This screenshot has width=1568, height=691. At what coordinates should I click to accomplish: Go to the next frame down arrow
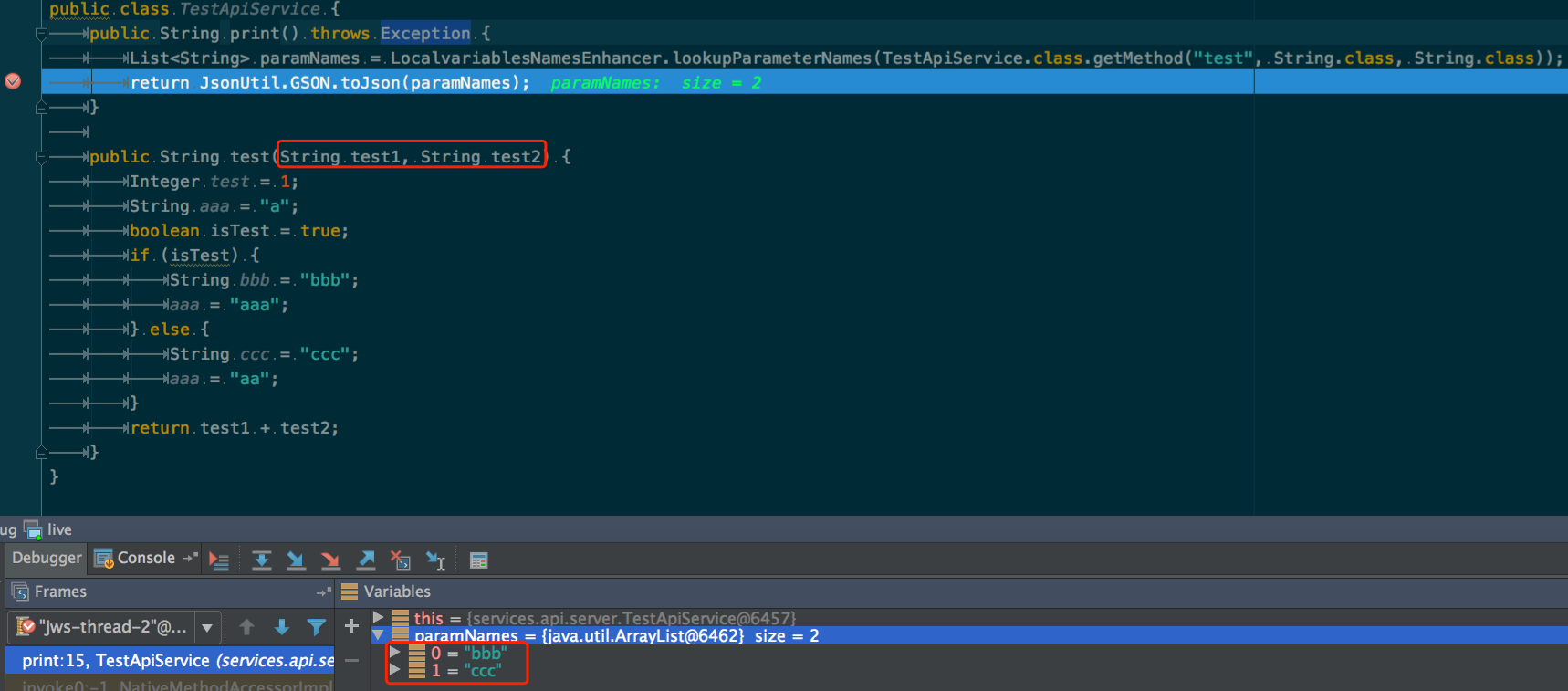(282, 627)
